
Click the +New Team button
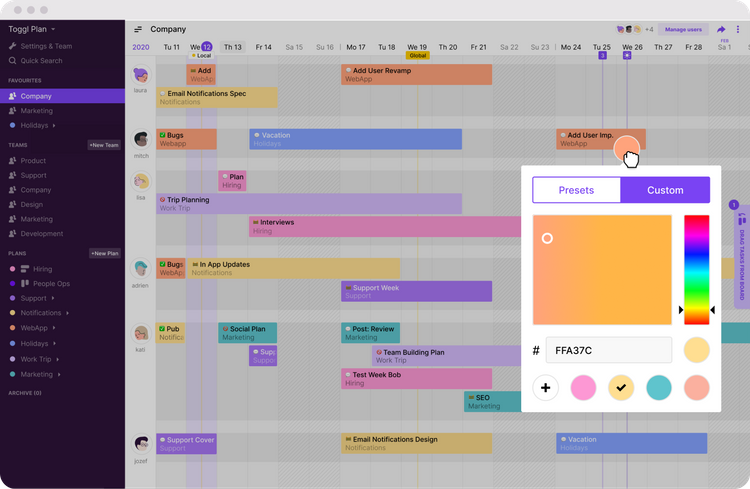pos(104,145)
